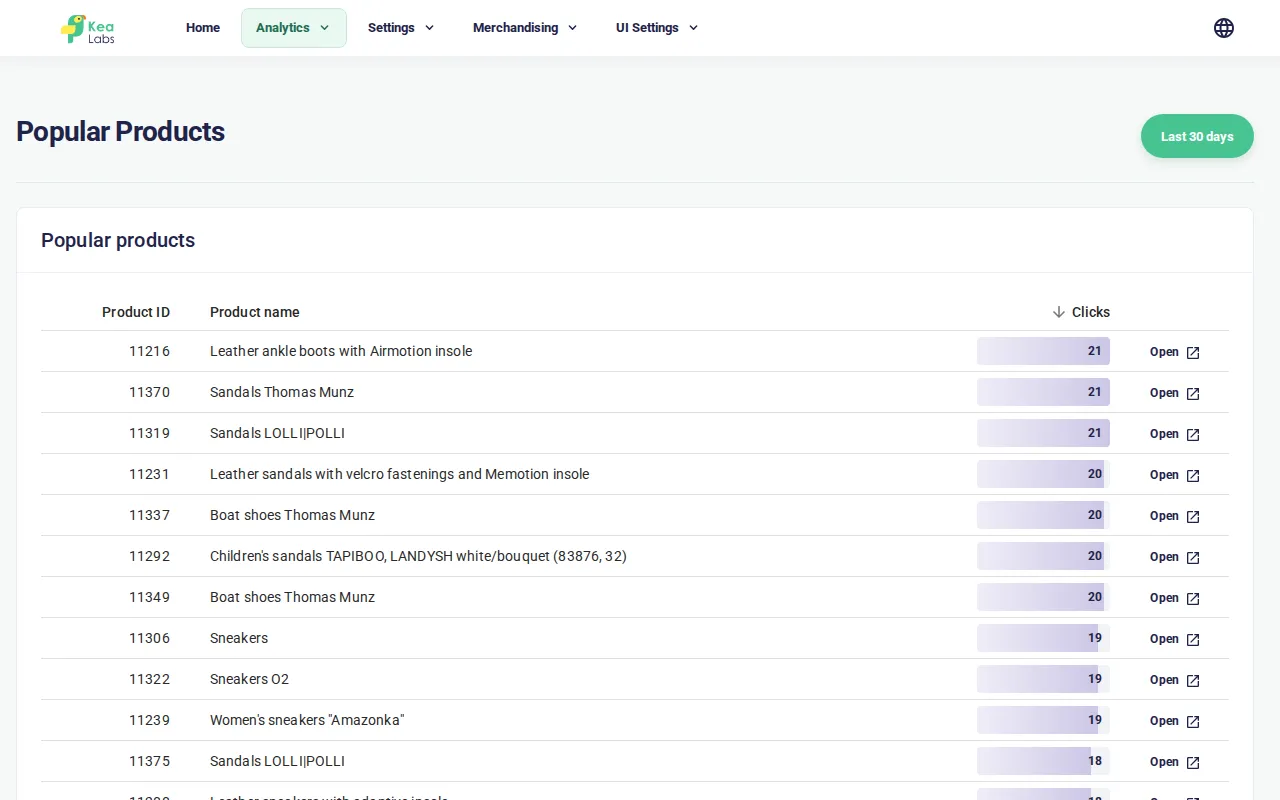Expand the Merchandising menu chevron
The image size is (1280, 800).
572,28
